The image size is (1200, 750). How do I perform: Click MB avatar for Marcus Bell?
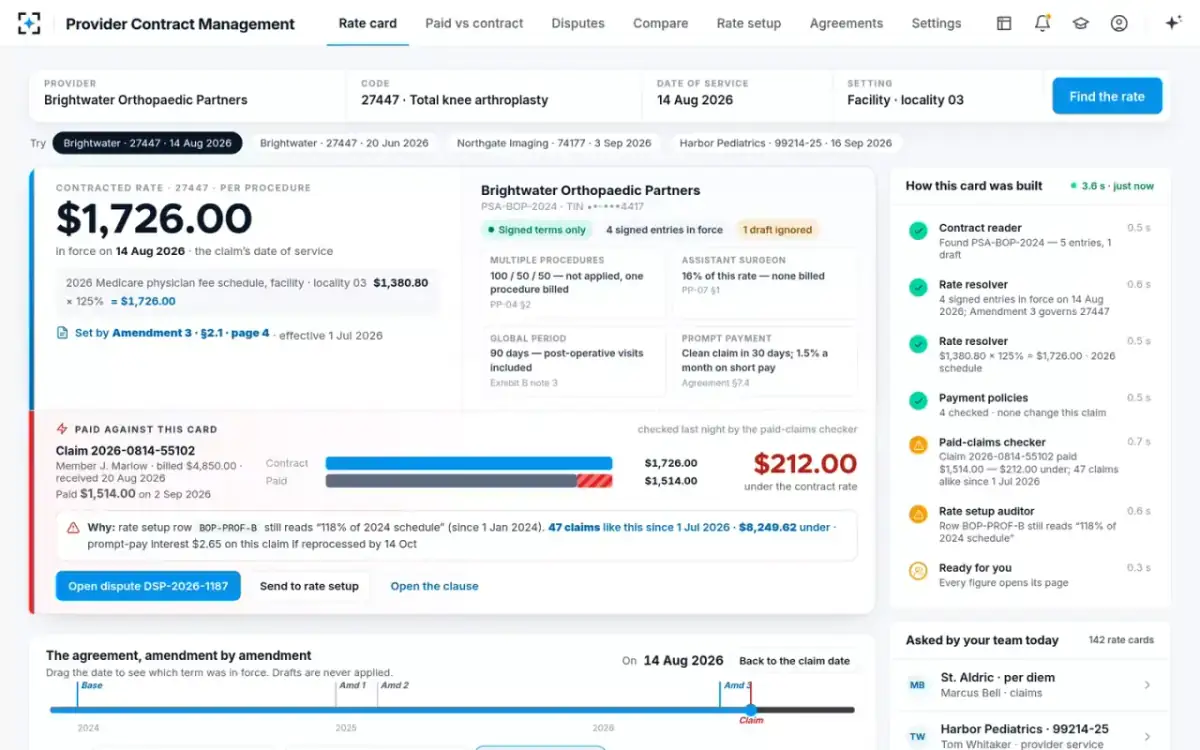917,685
